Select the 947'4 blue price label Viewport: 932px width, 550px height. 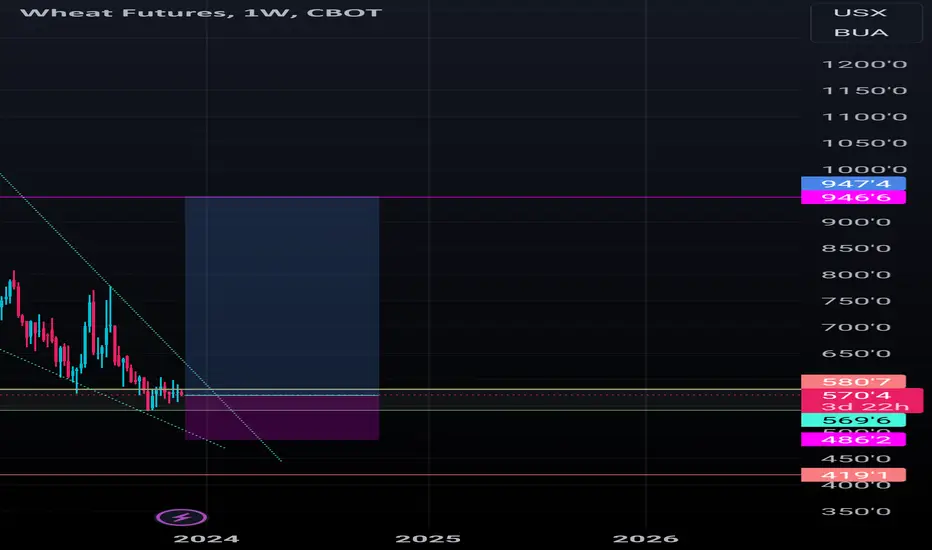(x=853, y=184)
